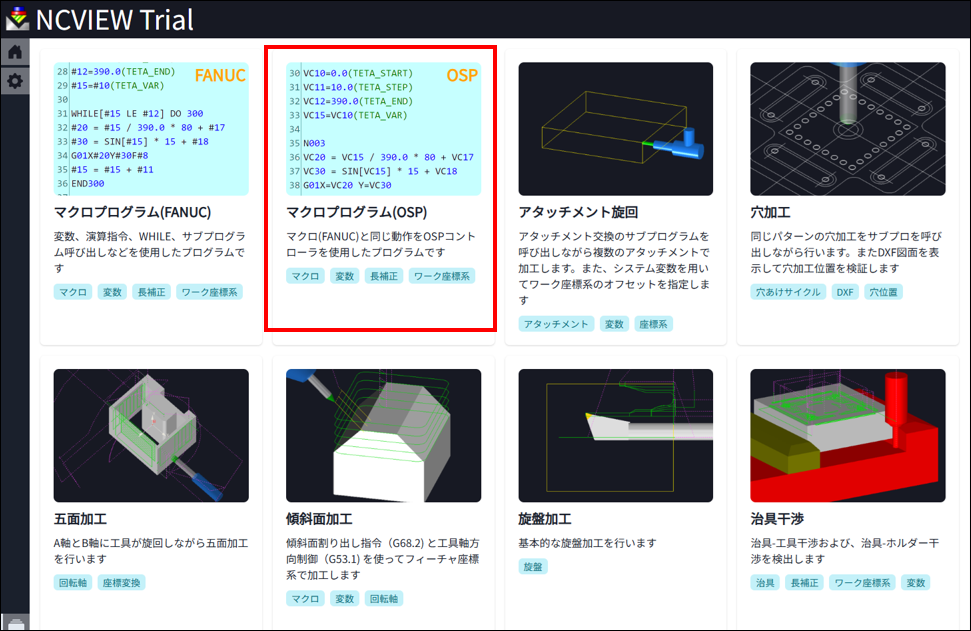
Task: Select the 穴あけサイクル tag
Action: [x=788, y=292]
